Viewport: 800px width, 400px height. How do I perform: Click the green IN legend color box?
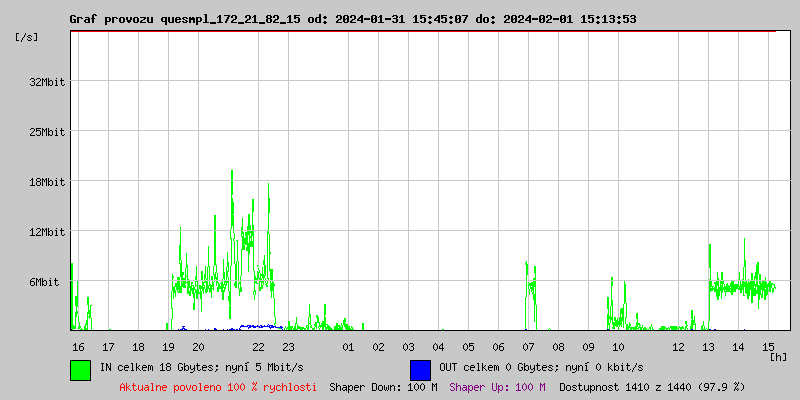80,369
